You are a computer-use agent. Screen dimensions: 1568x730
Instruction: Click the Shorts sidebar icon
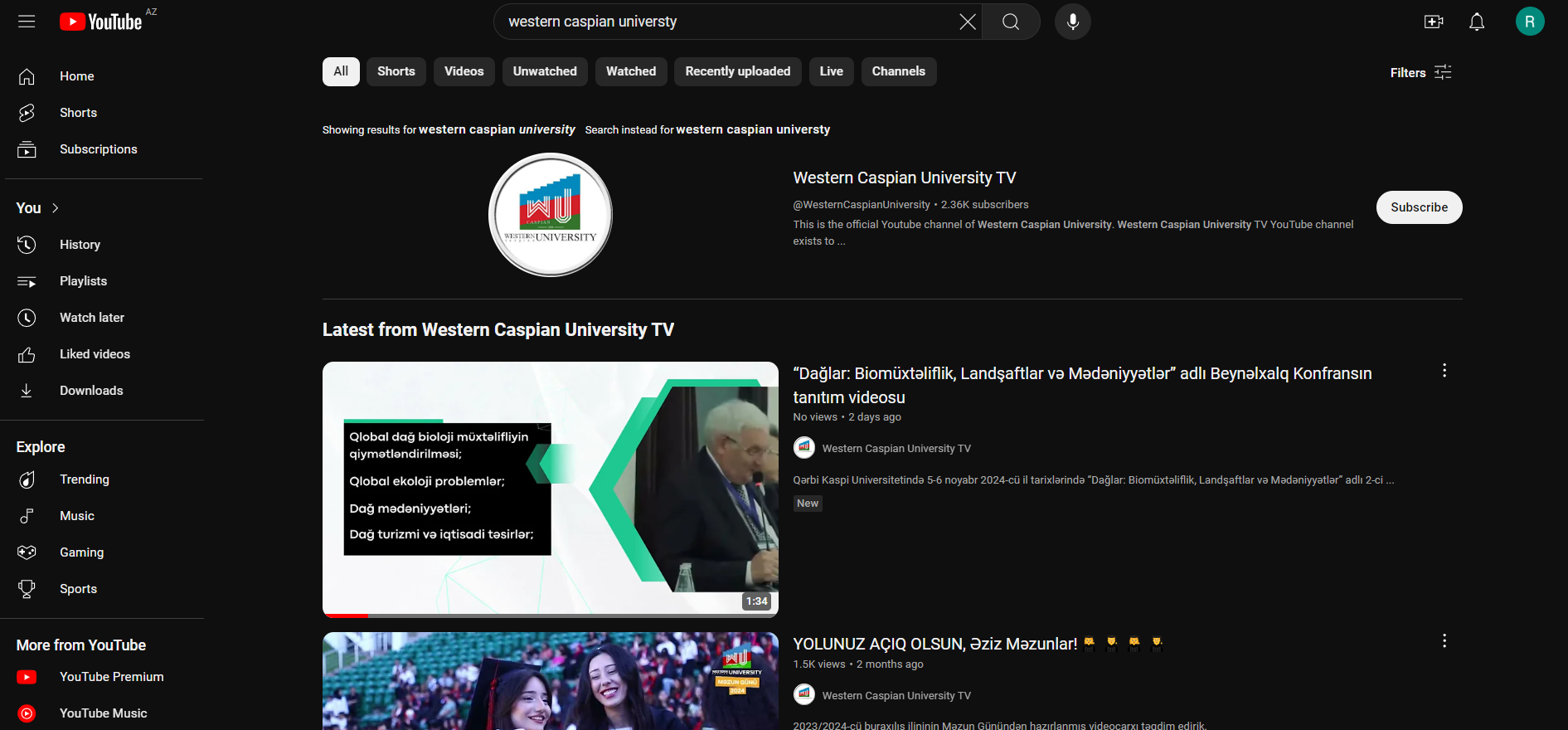pos(27,113)
